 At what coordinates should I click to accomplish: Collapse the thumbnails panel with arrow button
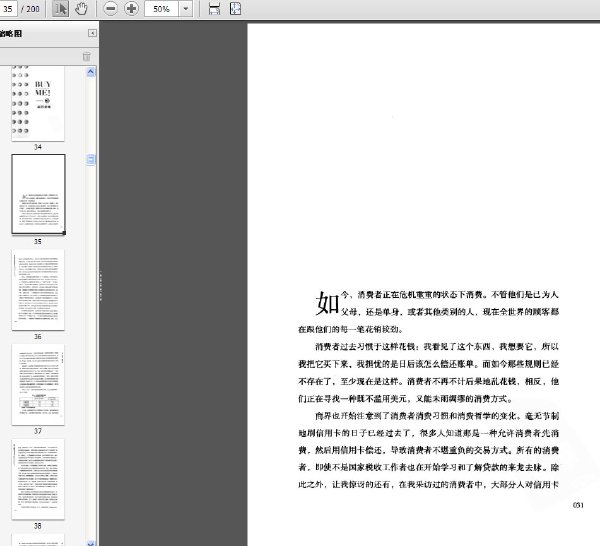click(92, 33)
